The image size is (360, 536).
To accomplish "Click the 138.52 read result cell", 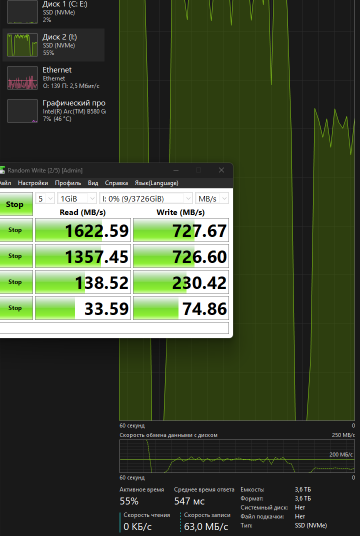I will pyautogui.click(x=83, y=282).
